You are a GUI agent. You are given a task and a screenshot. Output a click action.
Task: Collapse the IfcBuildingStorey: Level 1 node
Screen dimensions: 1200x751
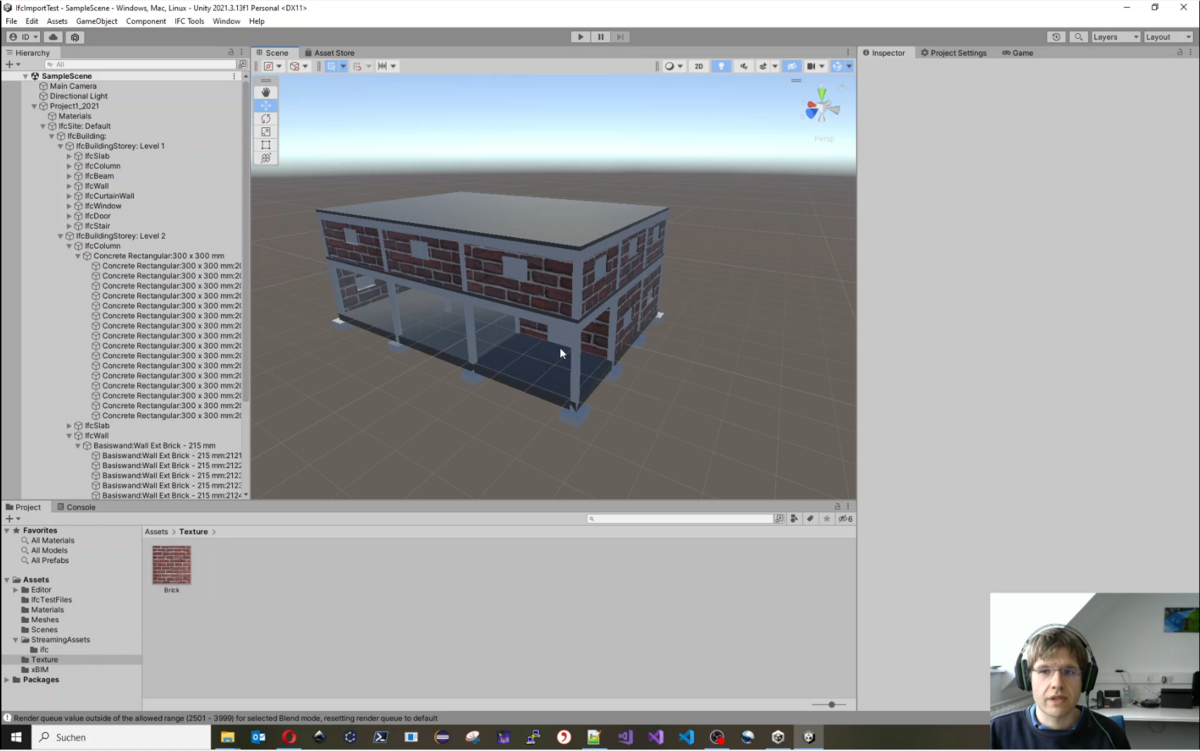[60, 146]
